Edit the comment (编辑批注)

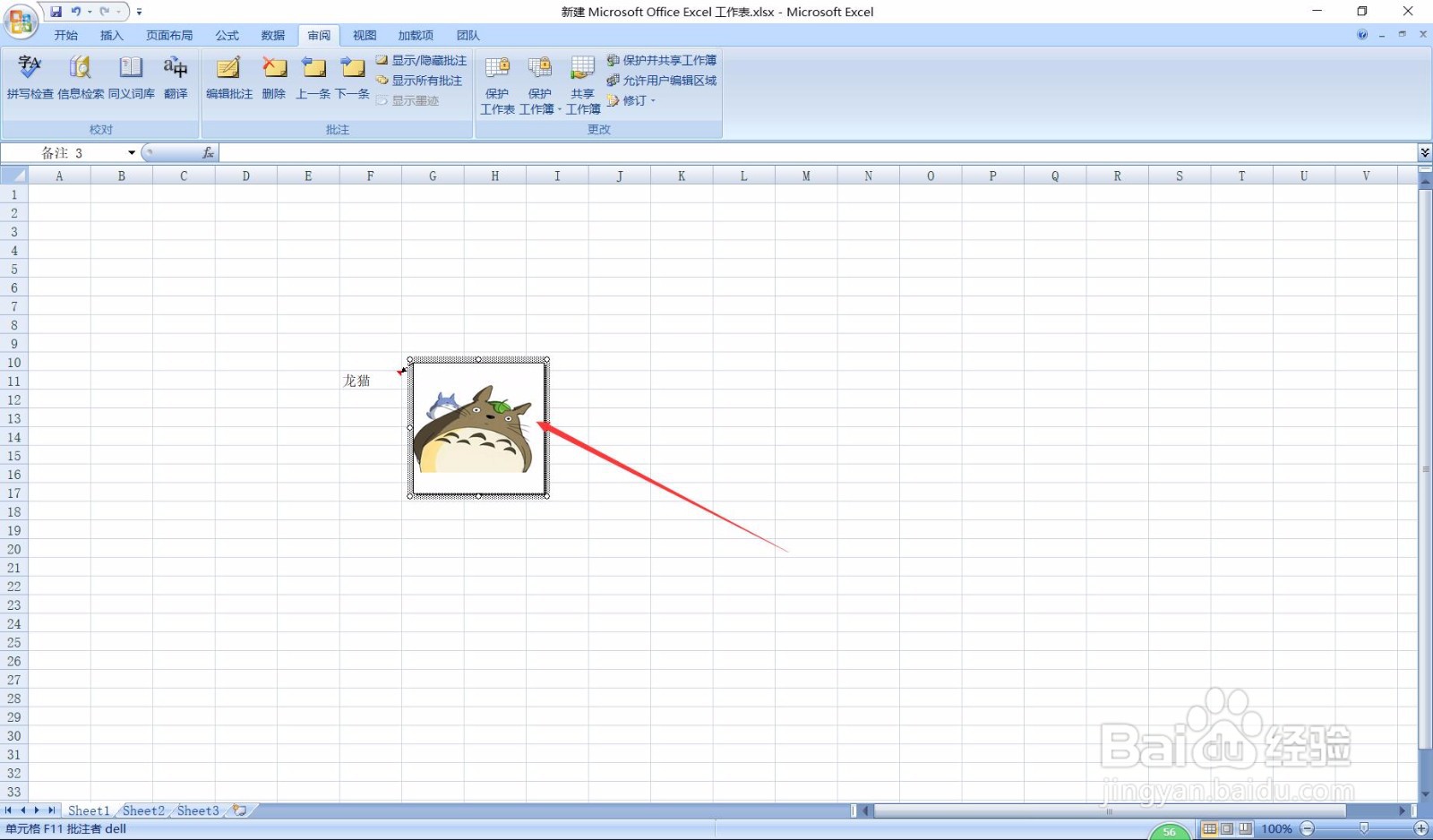click(229, 77)
